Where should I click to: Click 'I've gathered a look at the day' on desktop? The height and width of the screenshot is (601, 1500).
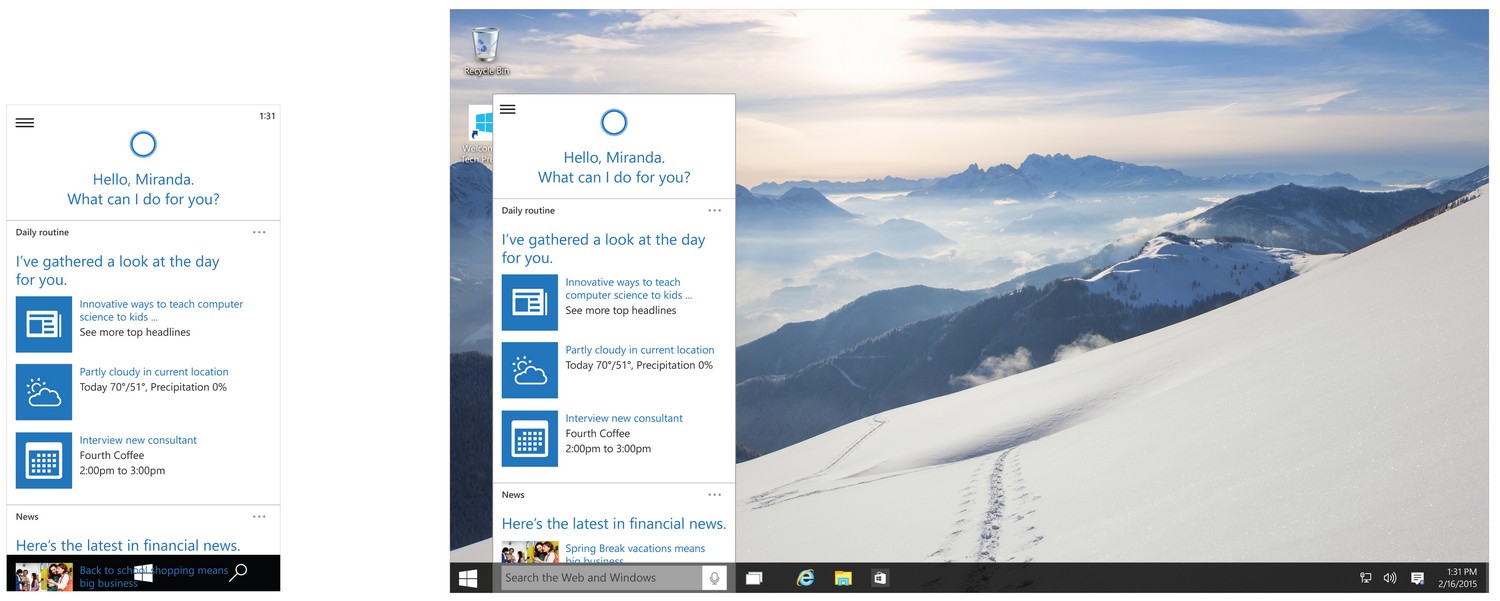[x=604, y=239]
